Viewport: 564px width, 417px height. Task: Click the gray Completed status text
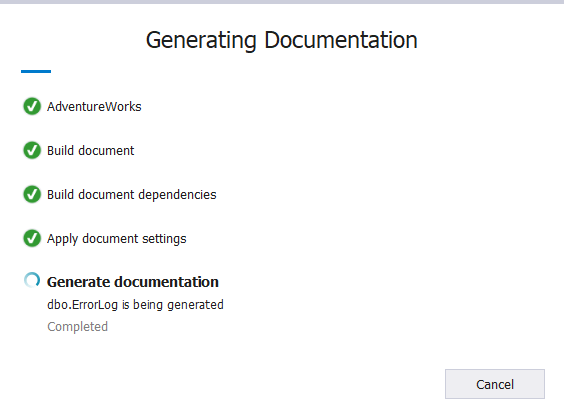(x=77, y=327)
